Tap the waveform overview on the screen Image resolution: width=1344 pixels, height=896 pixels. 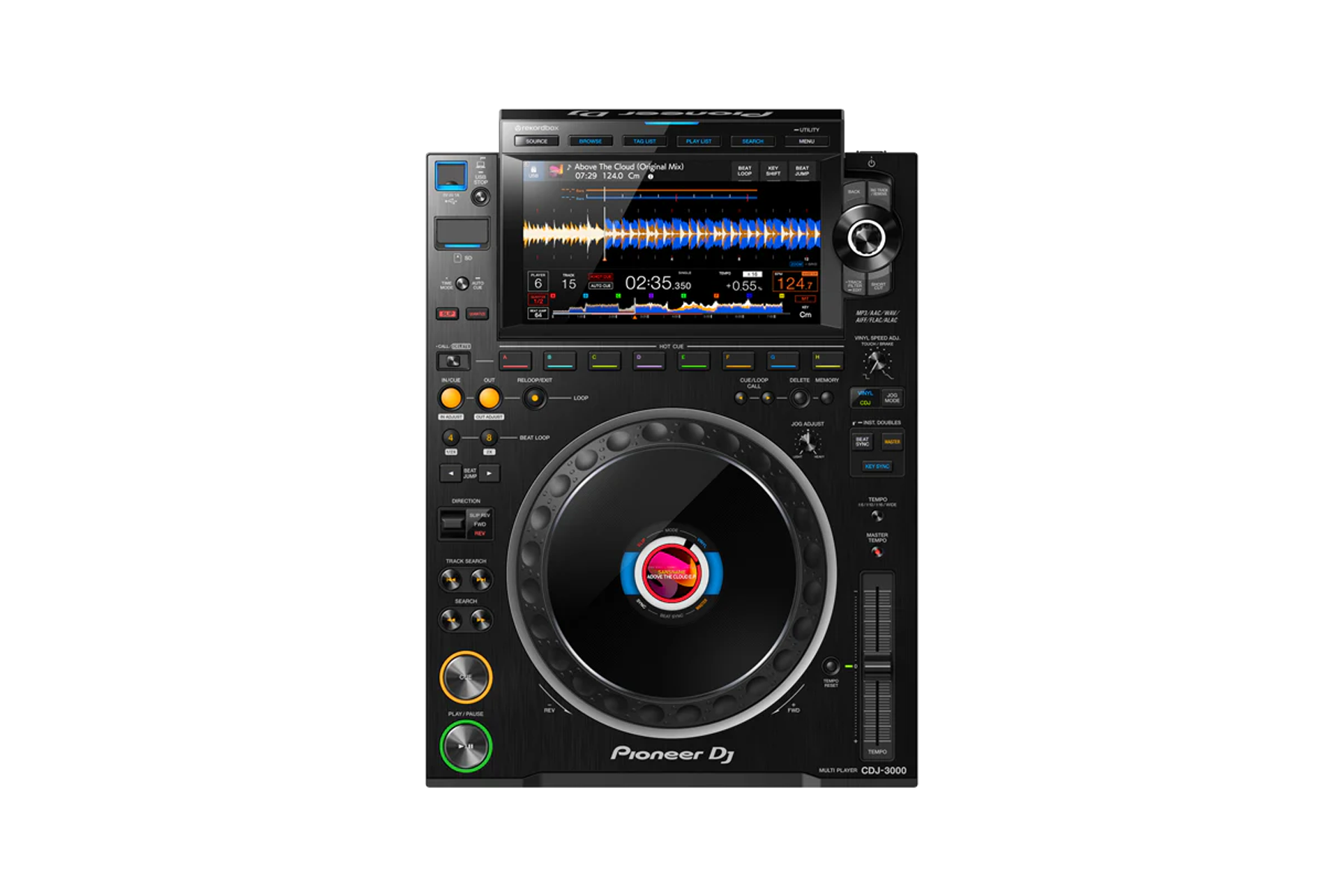click(x=668, y=308)
